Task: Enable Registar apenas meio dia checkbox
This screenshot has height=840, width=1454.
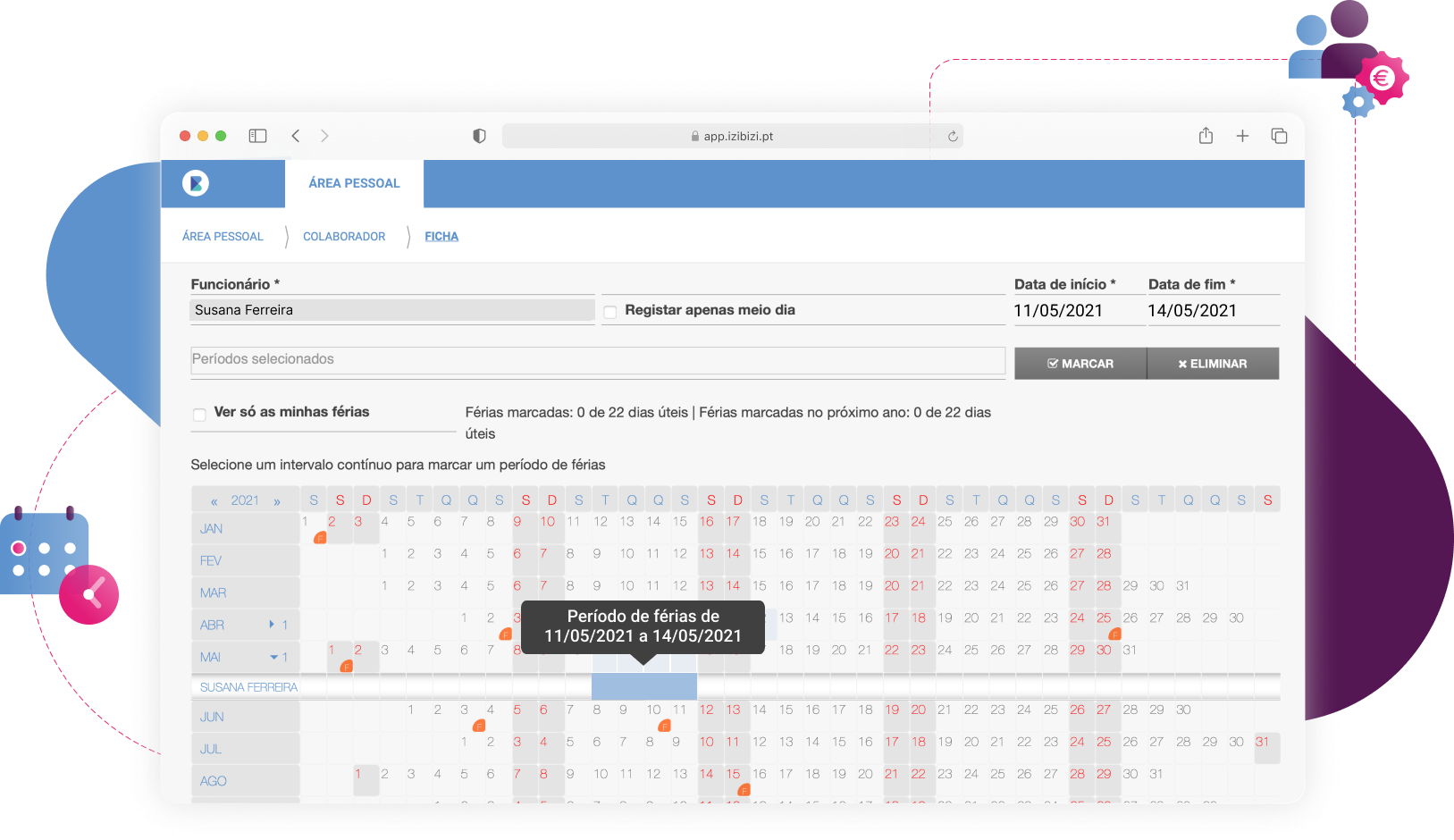Action: 610,312
